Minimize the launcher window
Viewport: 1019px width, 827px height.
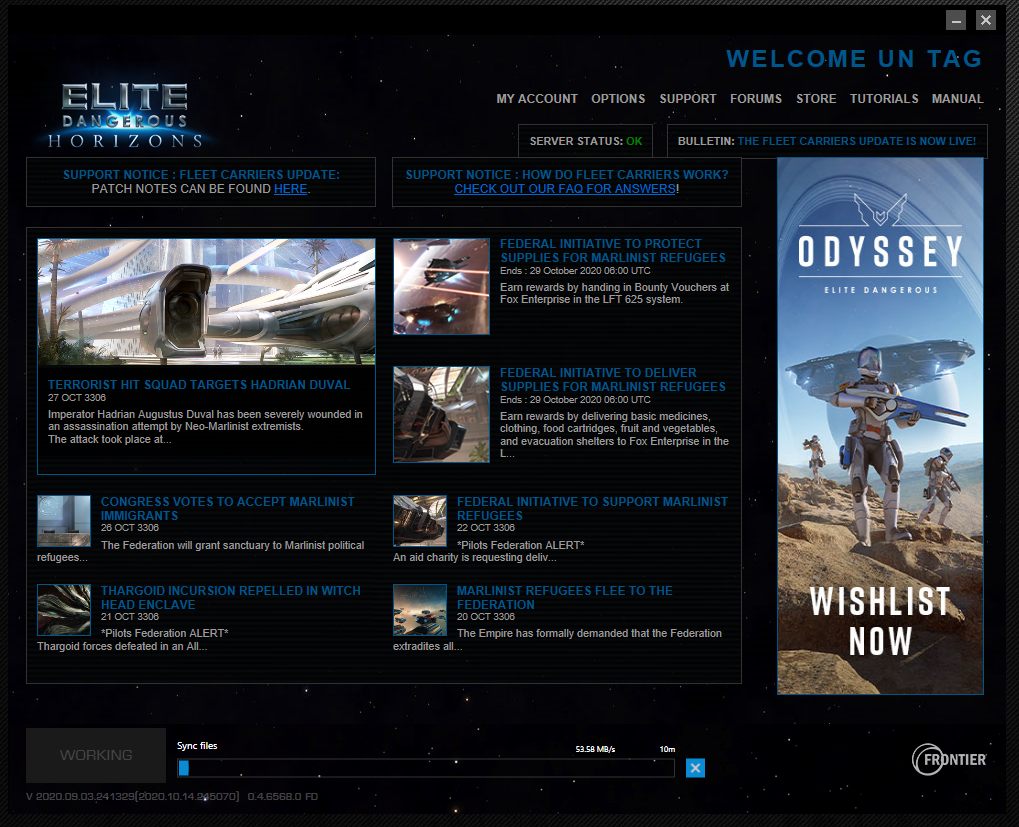[x=955, y=20]
